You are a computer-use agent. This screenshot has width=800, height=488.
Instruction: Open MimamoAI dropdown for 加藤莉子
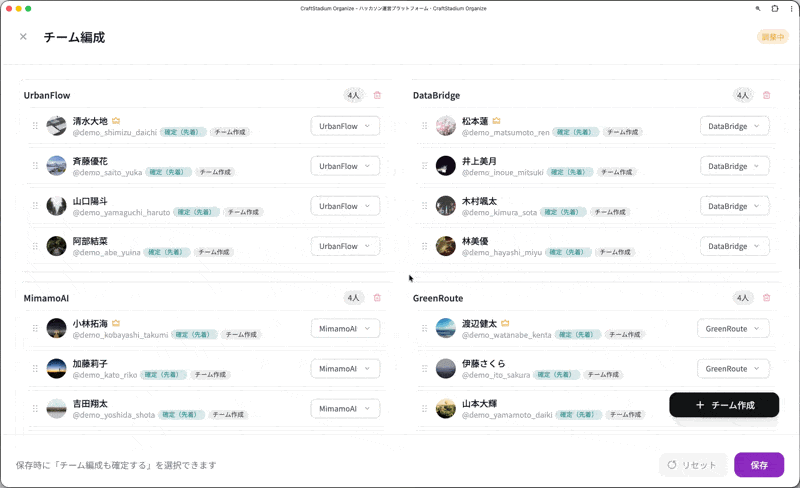point(345,369)
